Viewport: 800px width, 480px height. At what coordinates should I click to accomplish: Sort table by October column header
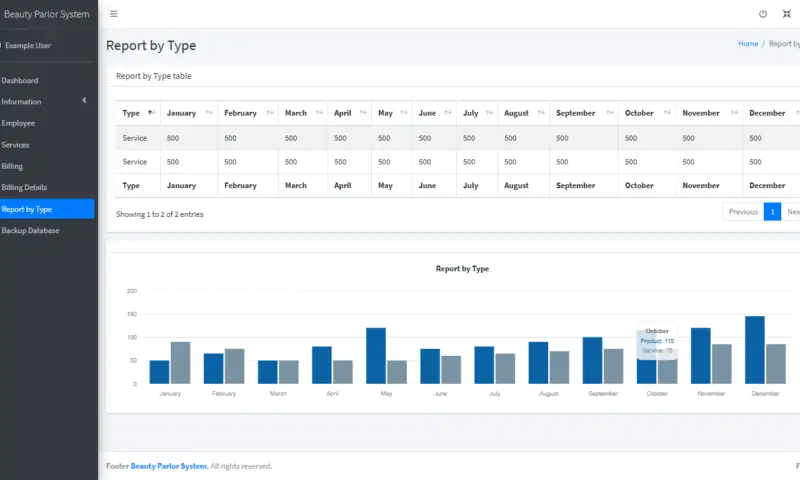click(x=639, y=113)
